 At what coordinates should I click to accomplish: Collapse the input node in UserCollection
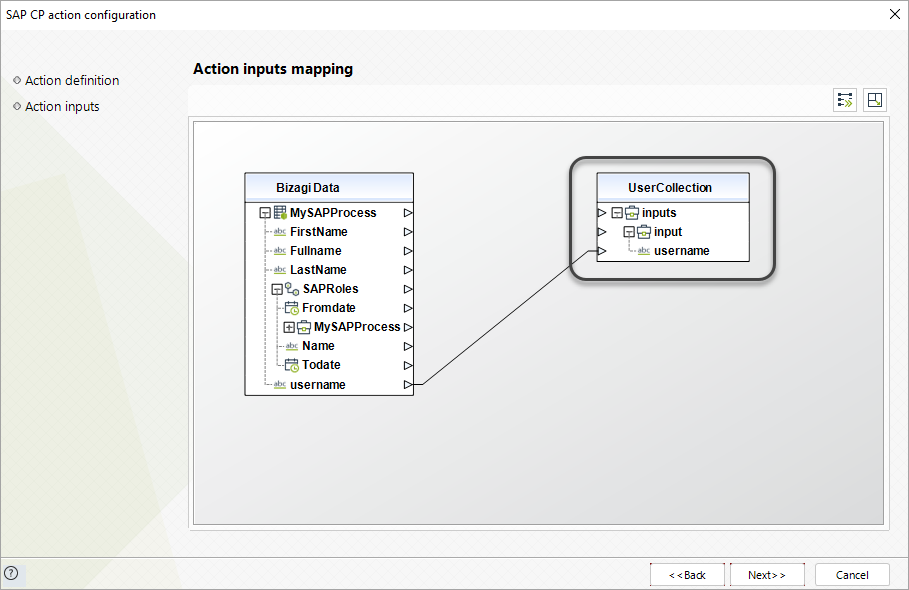click(x=629, y=232)
